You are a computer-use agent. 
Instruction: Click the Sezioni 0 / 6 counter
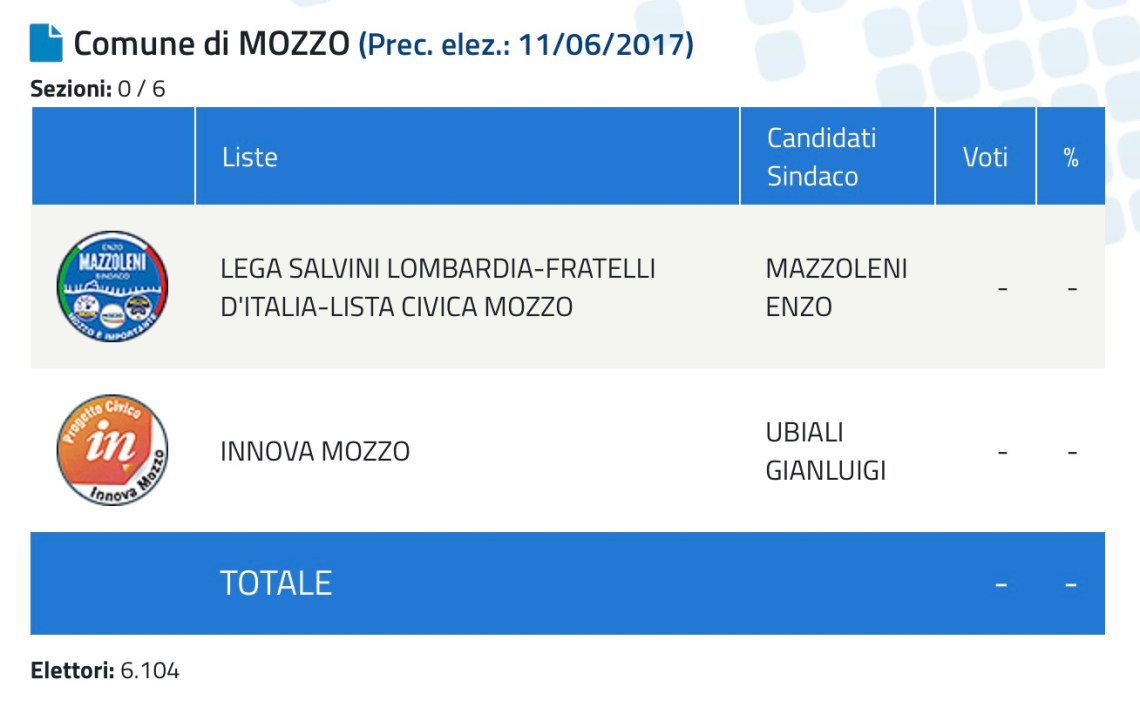(98, 89)
